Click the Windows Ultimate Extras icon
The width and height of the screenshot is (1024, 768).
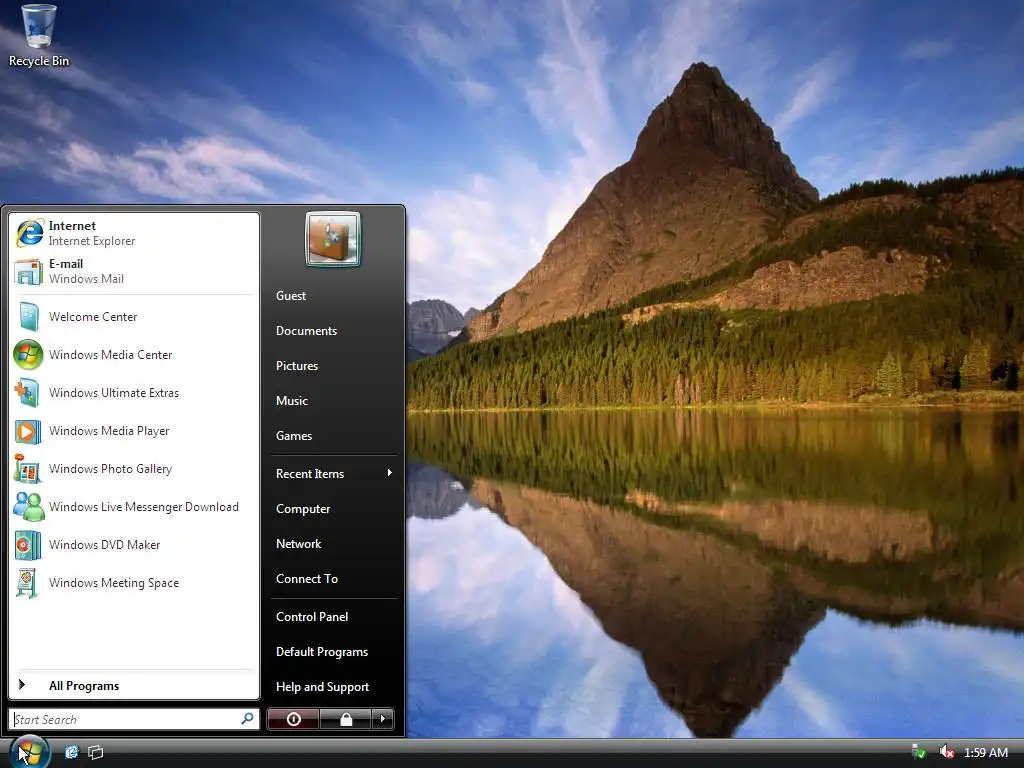28,392
